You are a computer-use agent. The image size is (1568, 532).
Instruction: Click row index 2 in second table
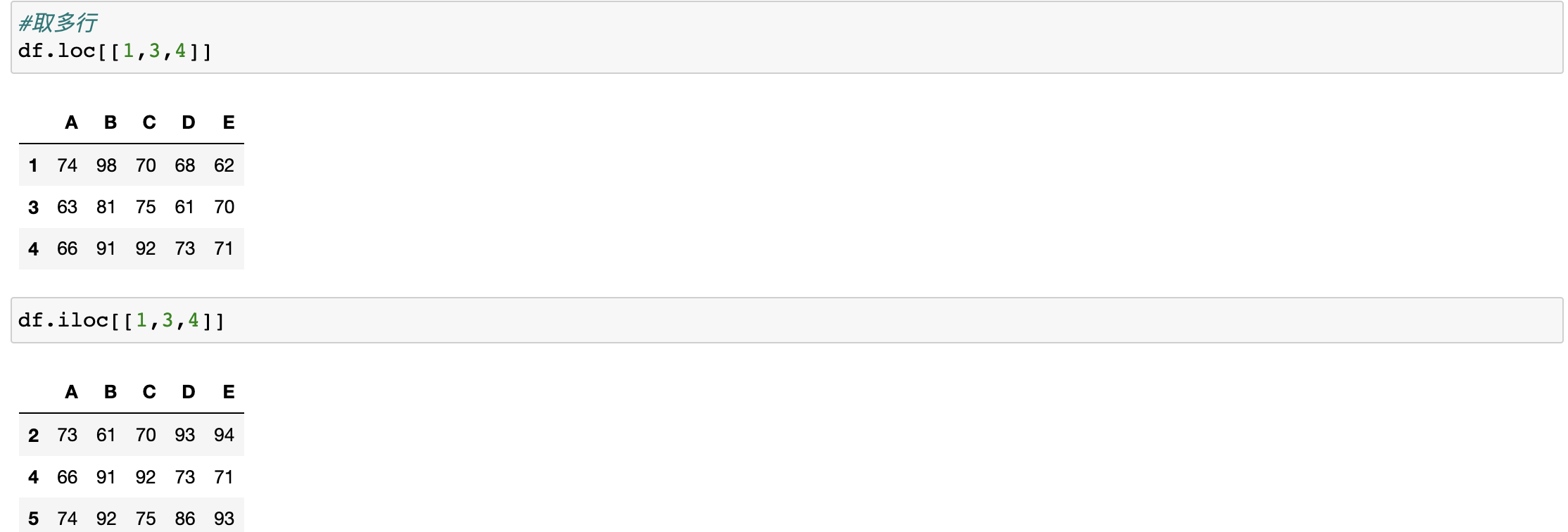click(x=33, y=435)
